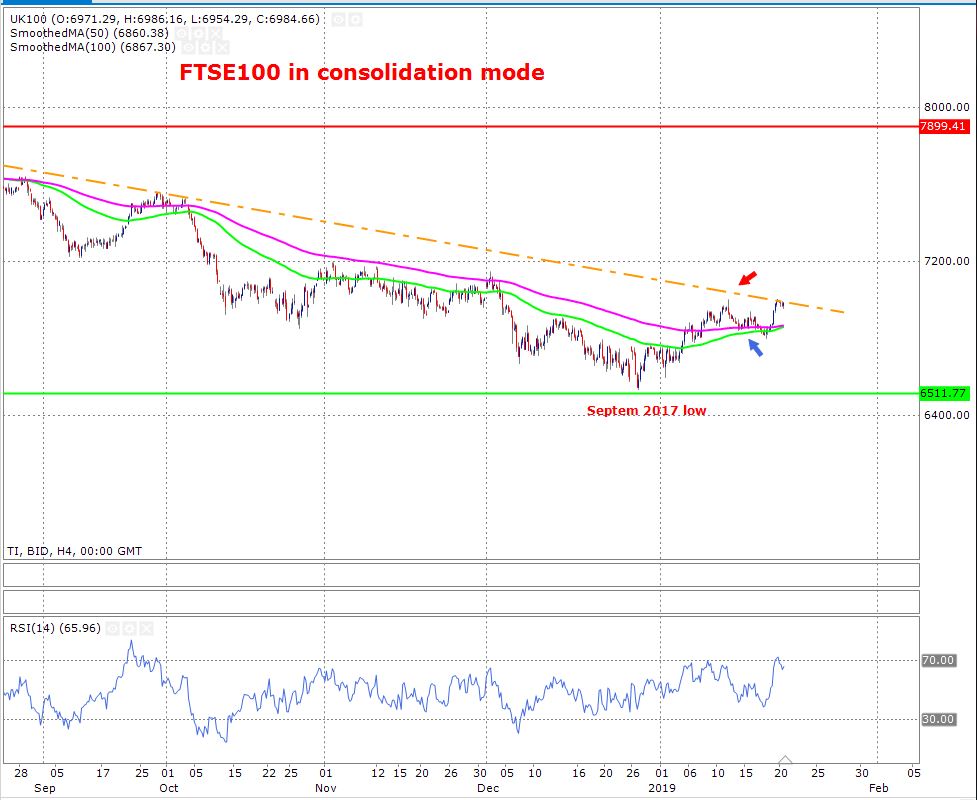Open settings gear for RSI(14) indicator

point(129,629)
